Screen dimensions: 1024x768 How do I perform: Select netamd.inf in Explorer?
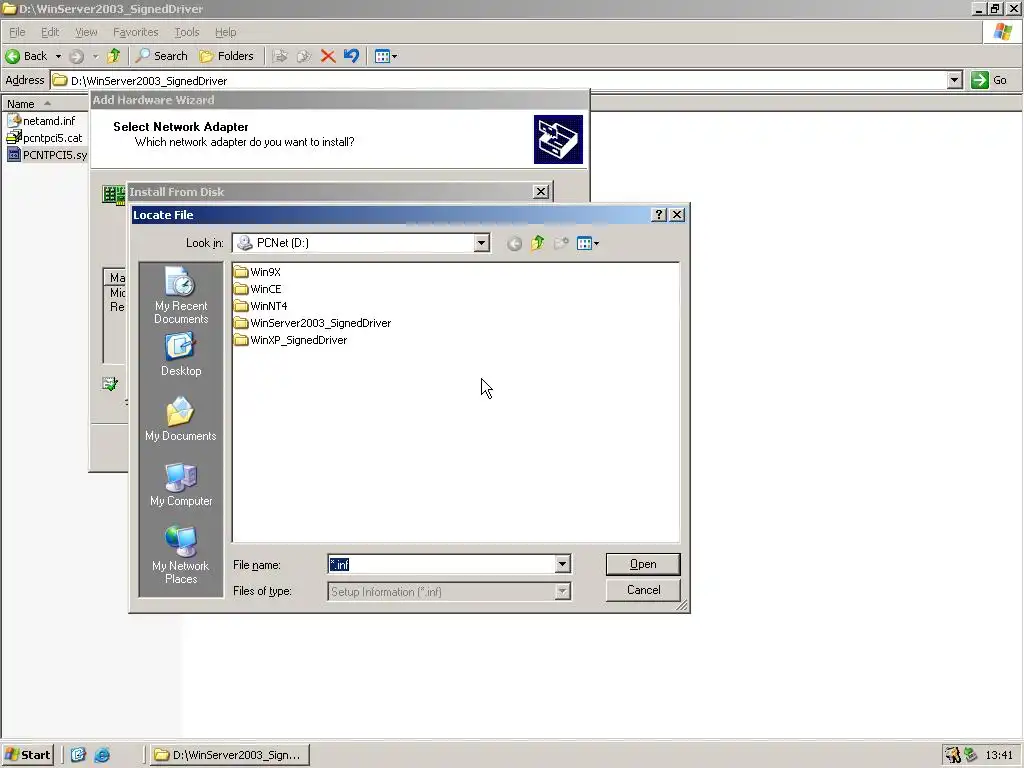[x=42, y=121]
